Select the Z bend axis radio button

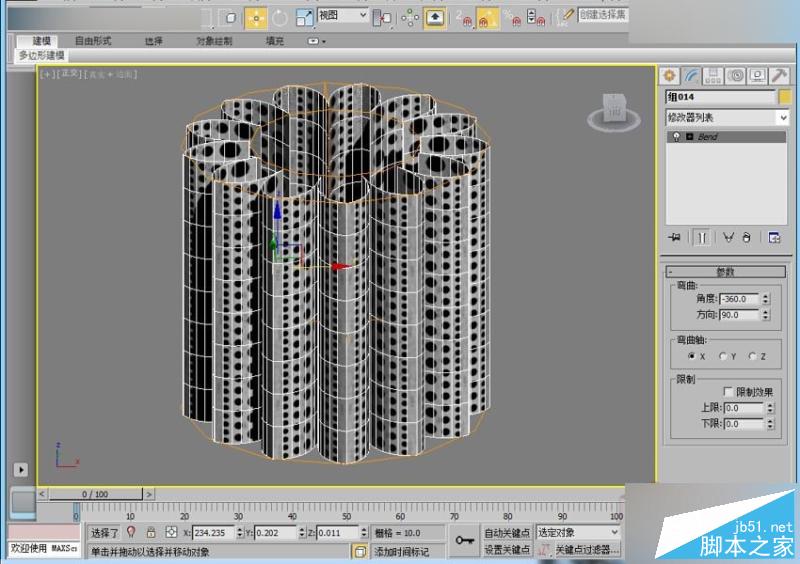tap(750, 356)
